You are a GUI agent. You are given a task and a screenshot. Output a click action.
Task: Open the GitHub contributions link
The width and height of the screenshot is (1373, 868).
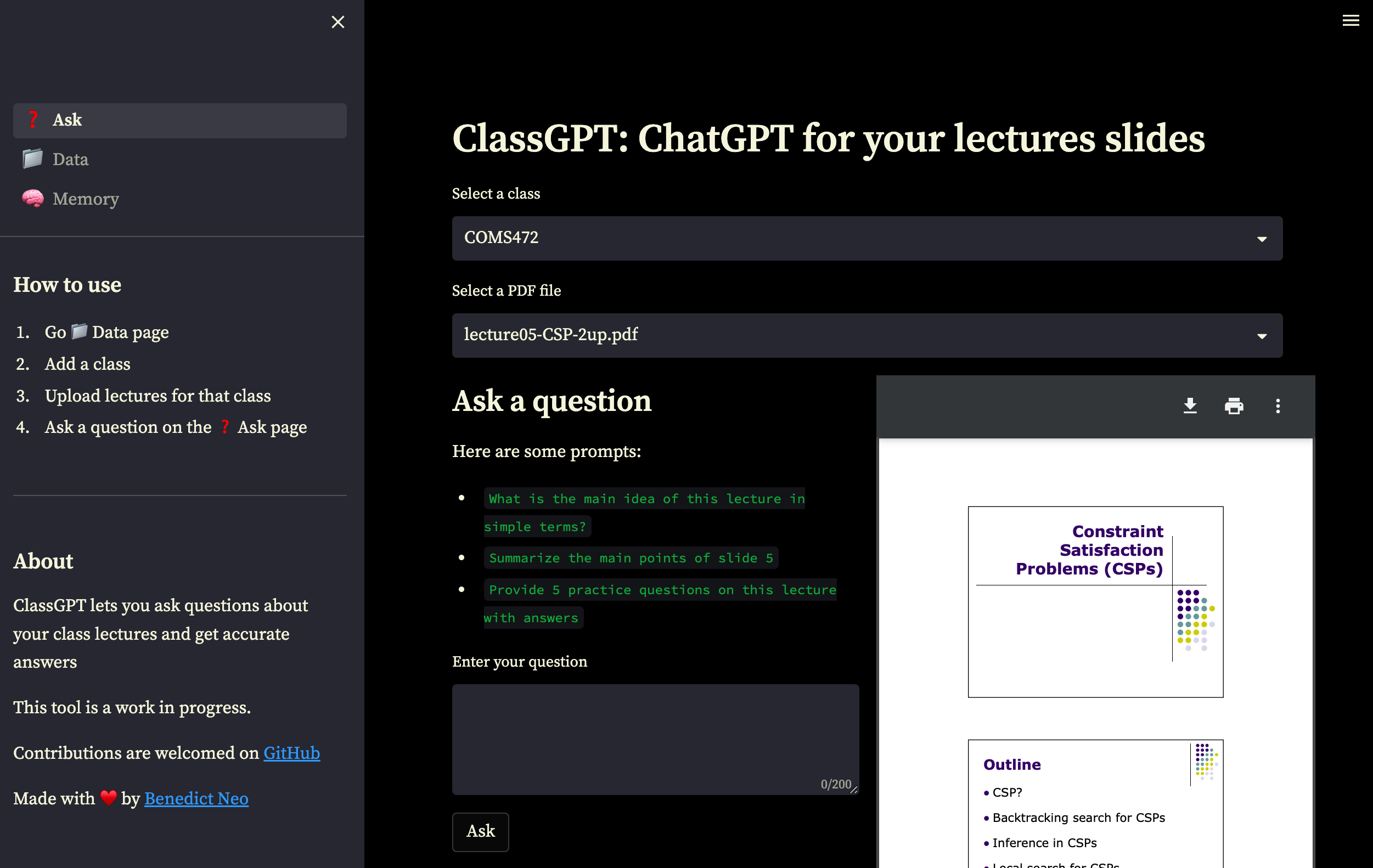[x=291, y=753]
